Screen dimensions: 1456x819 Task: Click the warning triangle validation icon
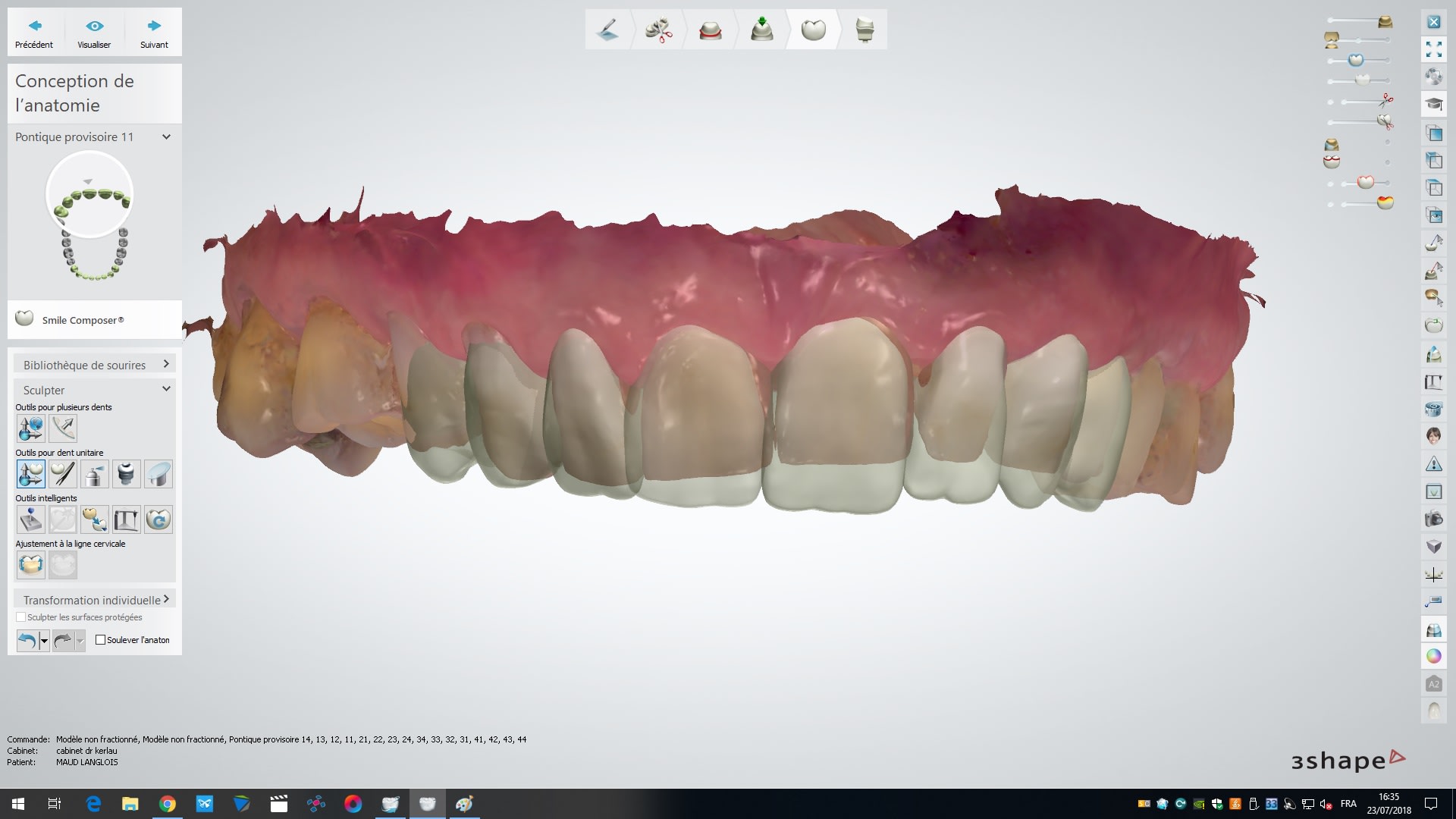(x=1433, y=463)
